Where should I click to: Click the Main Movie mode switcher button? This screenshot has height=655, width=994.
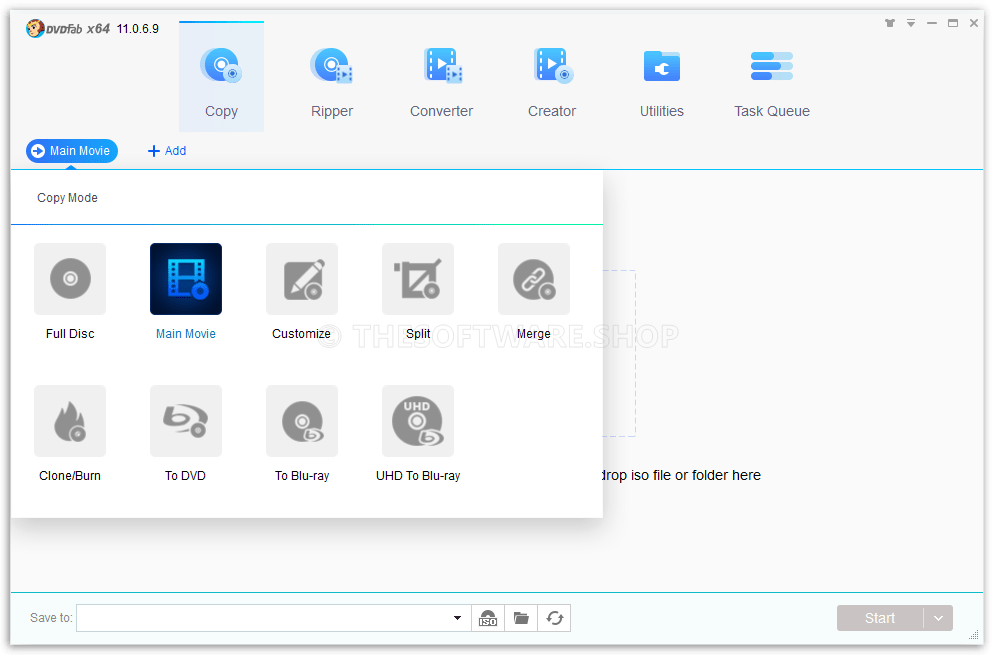72,151
